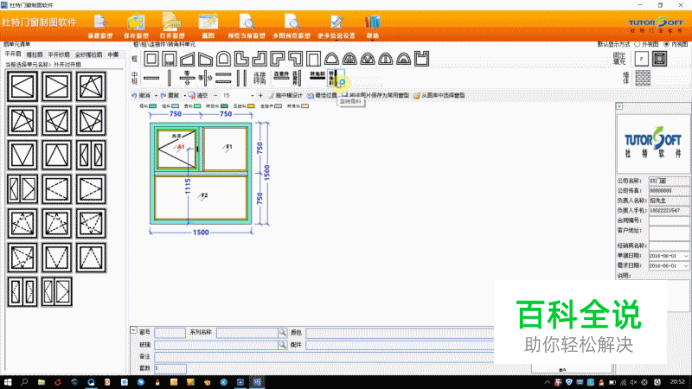This screenshot has height=389, width=692.
Task: Collapse the company info panel expander
Action: 619,106
